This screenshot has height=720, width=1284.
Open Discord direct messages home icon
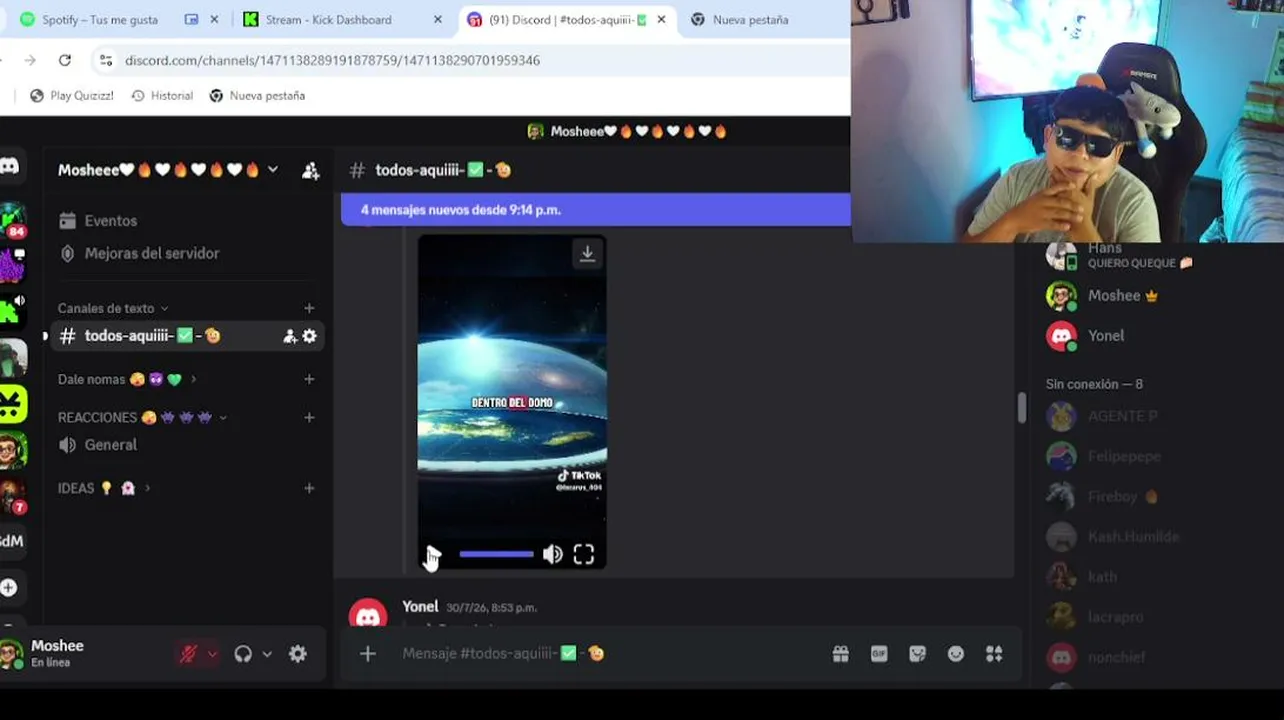coord(9,166)
